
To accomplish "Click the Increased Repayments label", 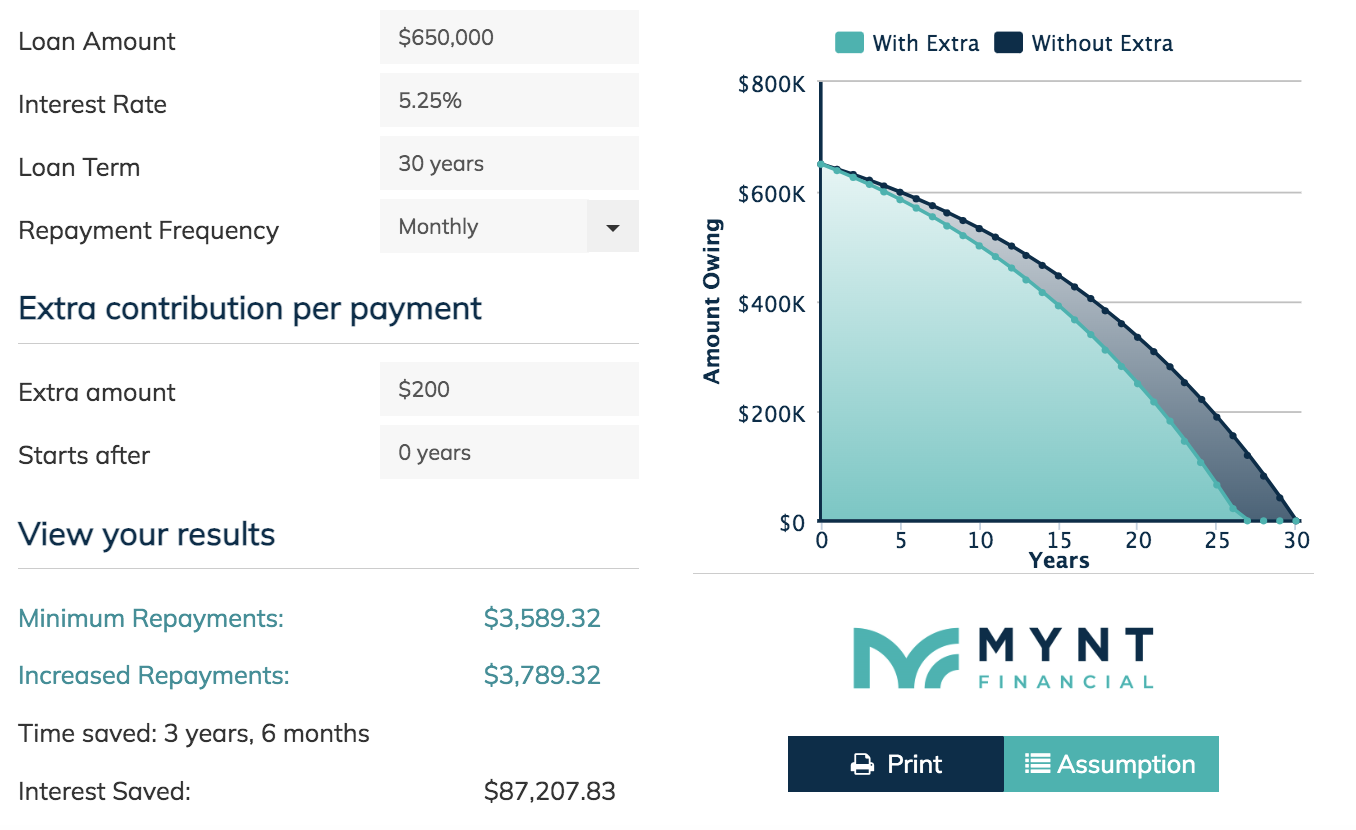I will pos(154,676).
